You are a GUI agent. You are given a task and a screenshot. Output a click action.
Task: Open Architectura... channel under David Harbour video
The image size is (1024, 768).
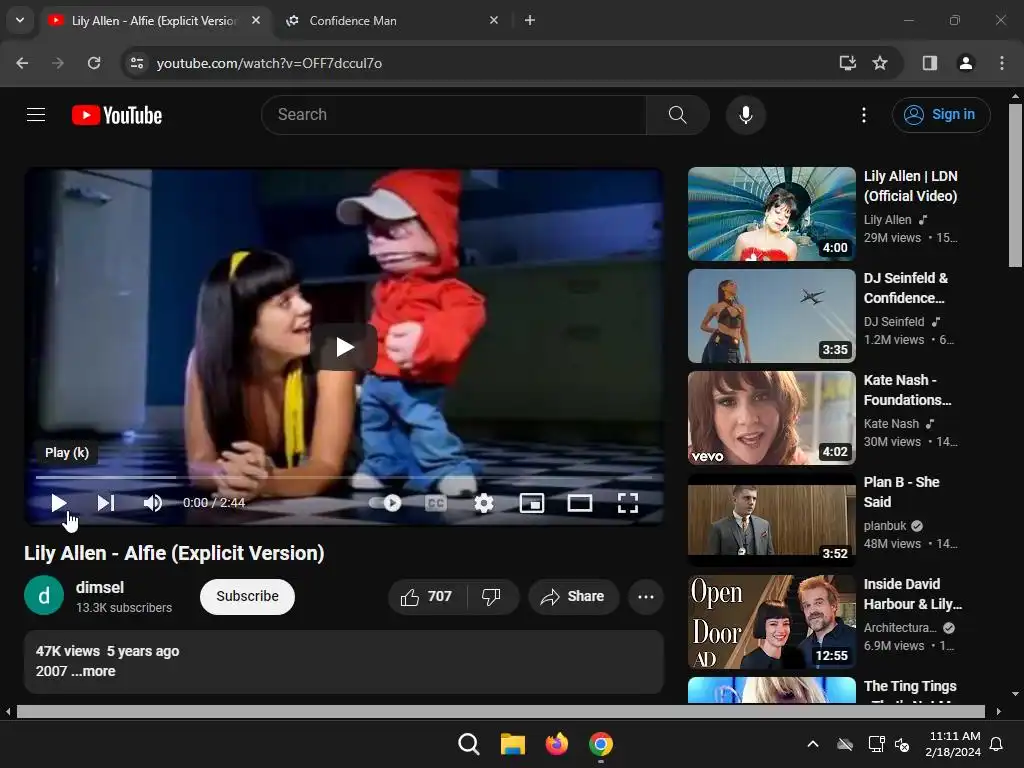pos(900,628)
